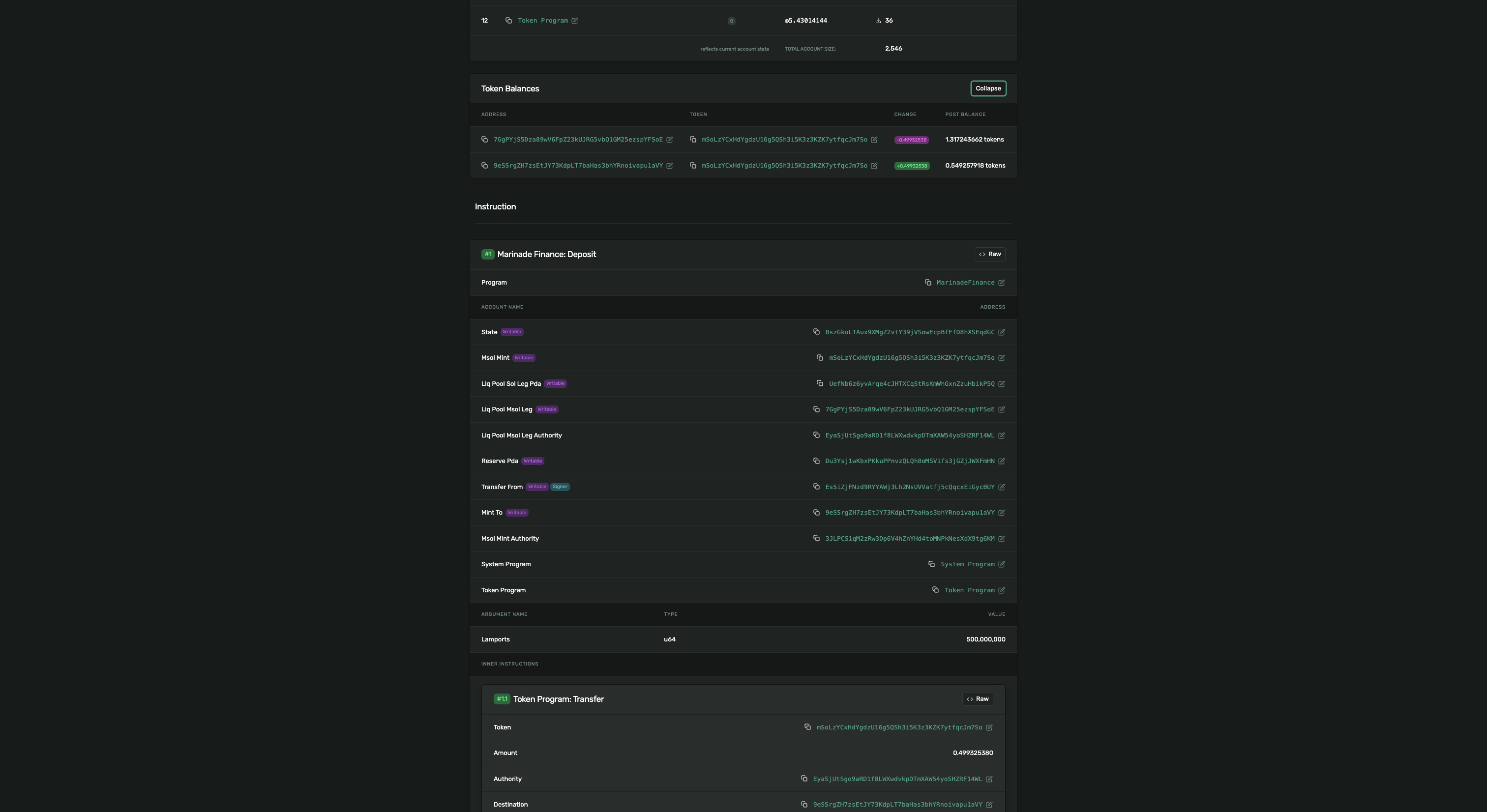Open Mint To address 9eSSrgZH link

[909, 513]
